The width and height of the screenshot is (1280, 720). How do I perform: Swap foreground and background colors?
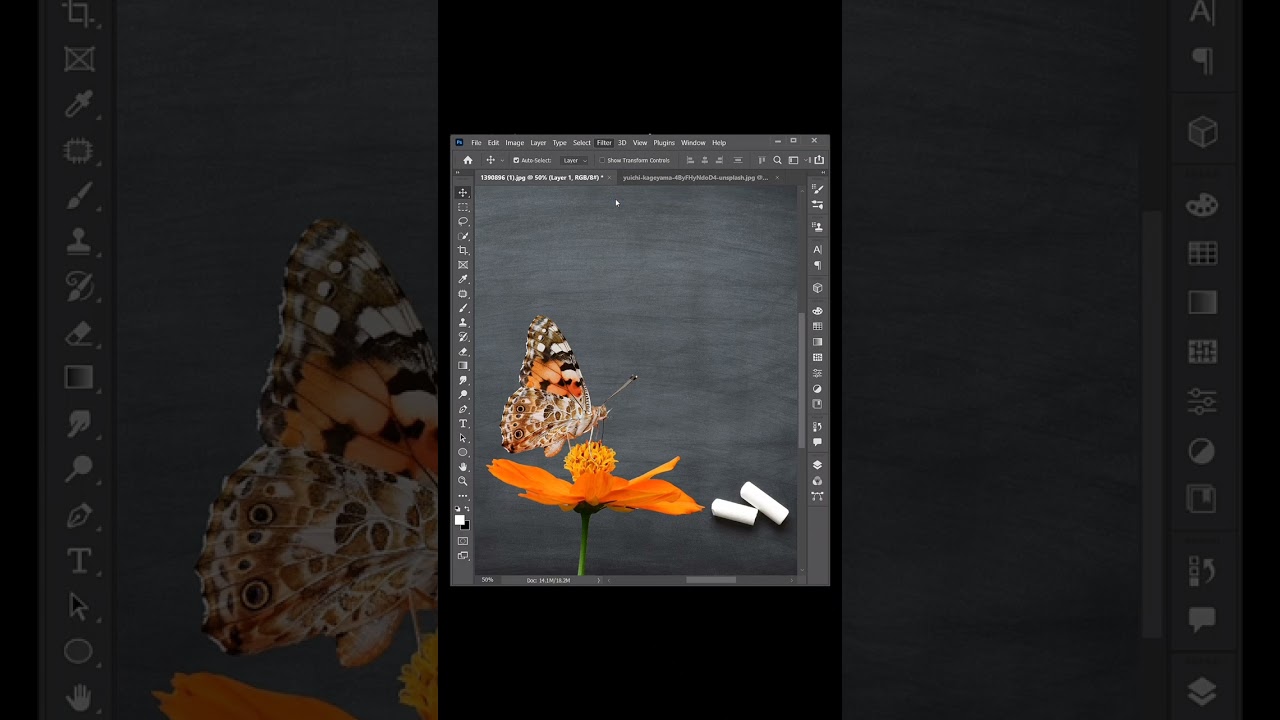467,509
